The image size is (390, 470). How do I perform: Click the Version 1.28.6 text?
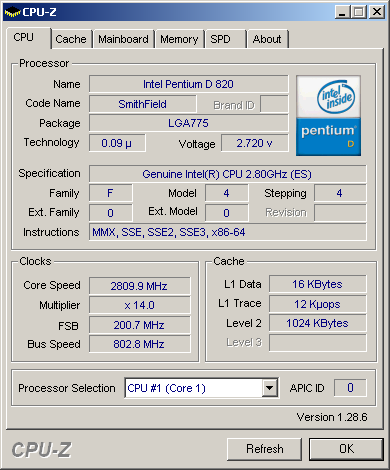(x=332, y=417)
